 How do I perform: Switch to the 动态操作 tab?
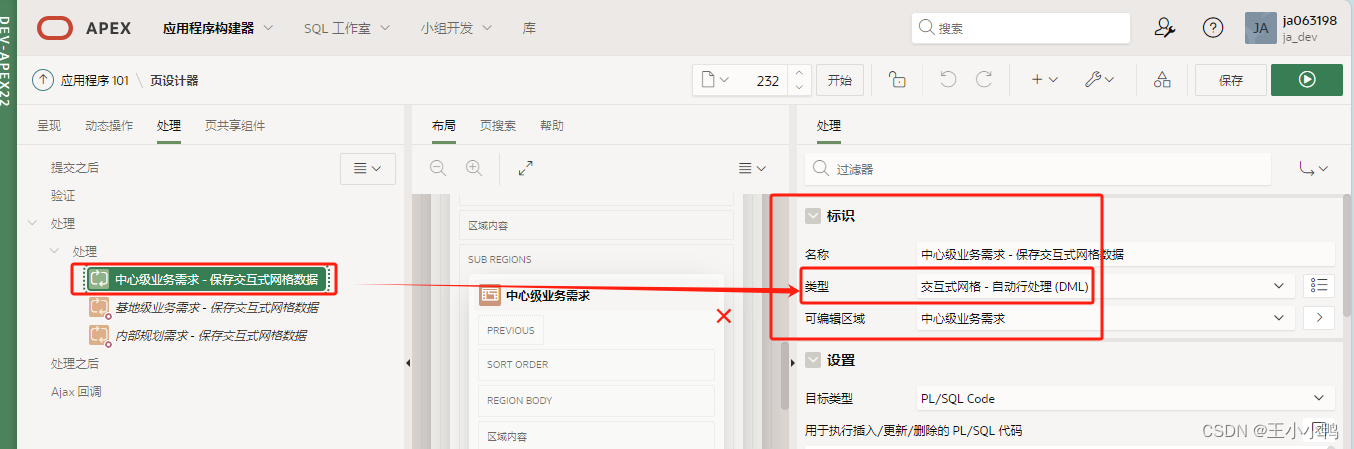109,125
